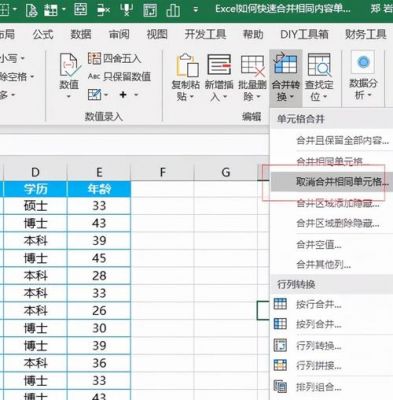Click the merge-cells quick access icon
This screenshot has height=400, width=393.
pyautogui.click(x=80, y=9)
